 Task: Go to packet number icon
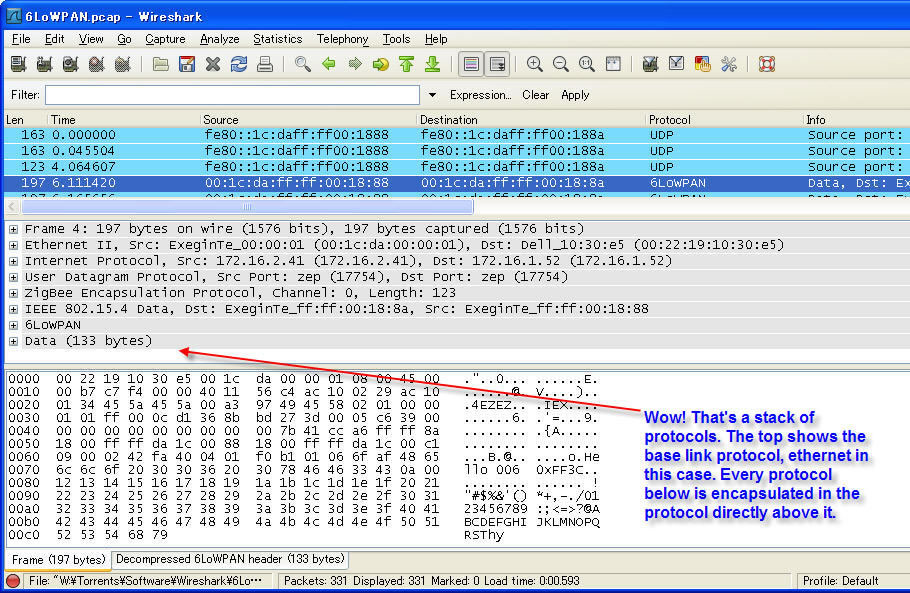pos(381,64)
